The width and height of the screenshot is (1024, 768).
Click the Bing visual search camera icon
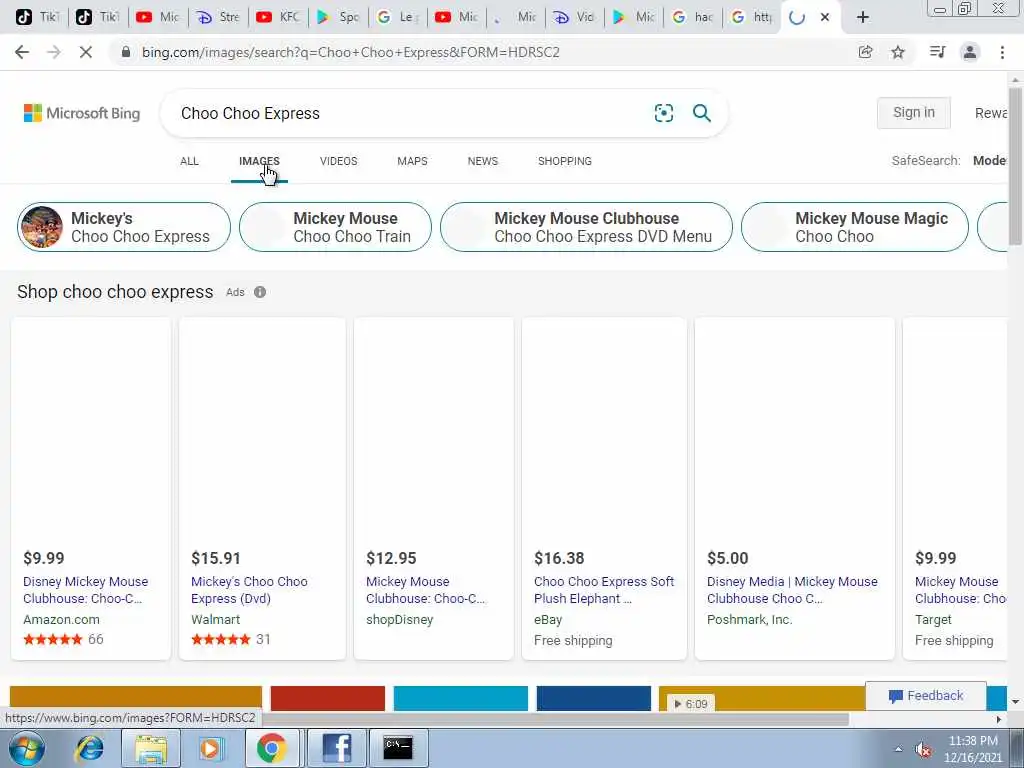pyautogui.click(x=664, y=113)
